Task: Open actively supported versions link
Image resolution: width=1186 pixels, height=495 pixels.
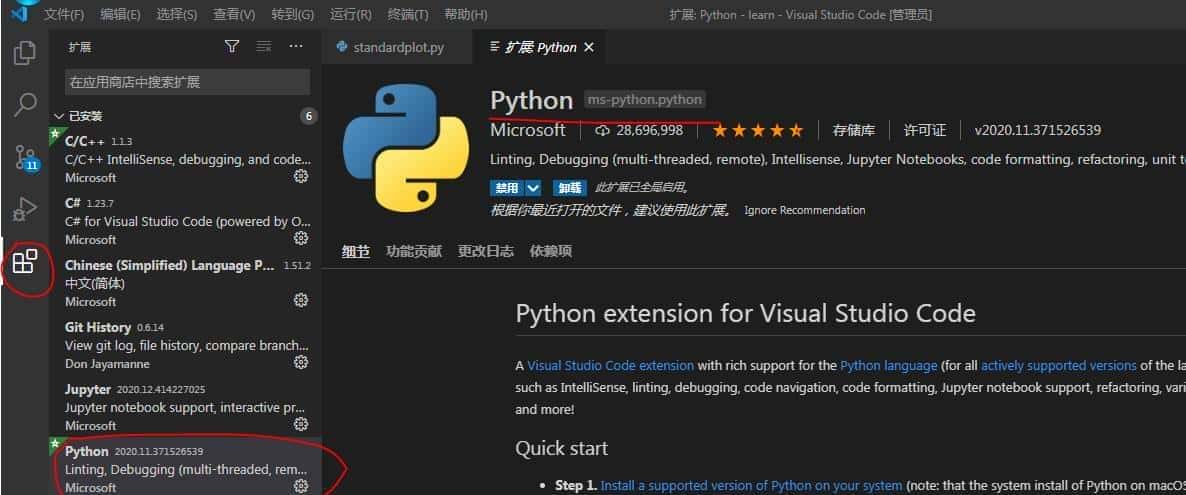Action: click(1059, 366)
